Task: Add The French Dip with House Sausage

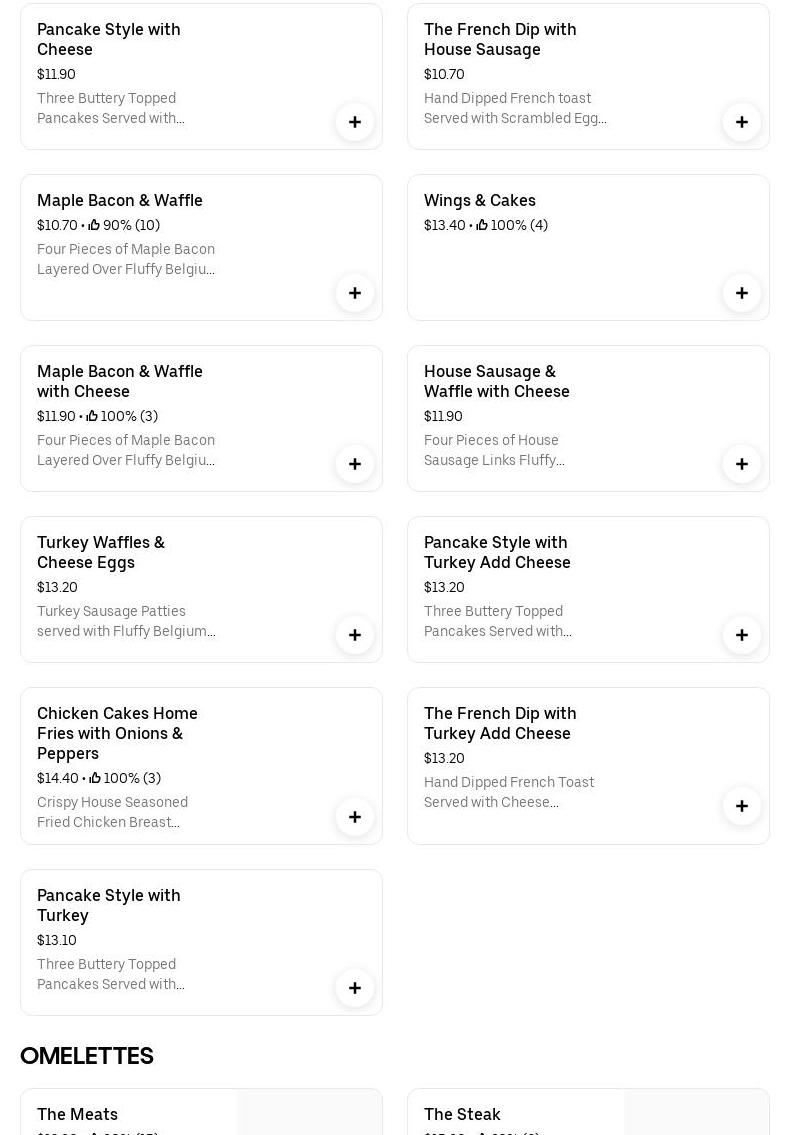Action: tap(742, 122)
